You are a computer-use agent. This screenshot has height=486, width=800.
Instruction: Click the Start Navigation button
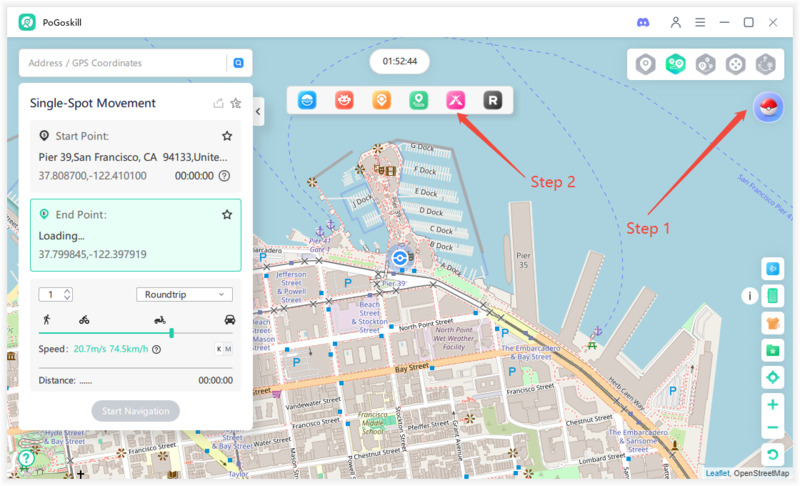(x=136, y=411)
